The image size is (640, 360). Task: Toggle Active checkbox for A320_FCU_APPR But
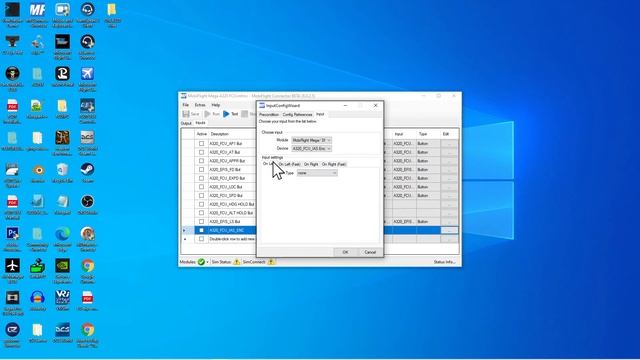(201, 161)
